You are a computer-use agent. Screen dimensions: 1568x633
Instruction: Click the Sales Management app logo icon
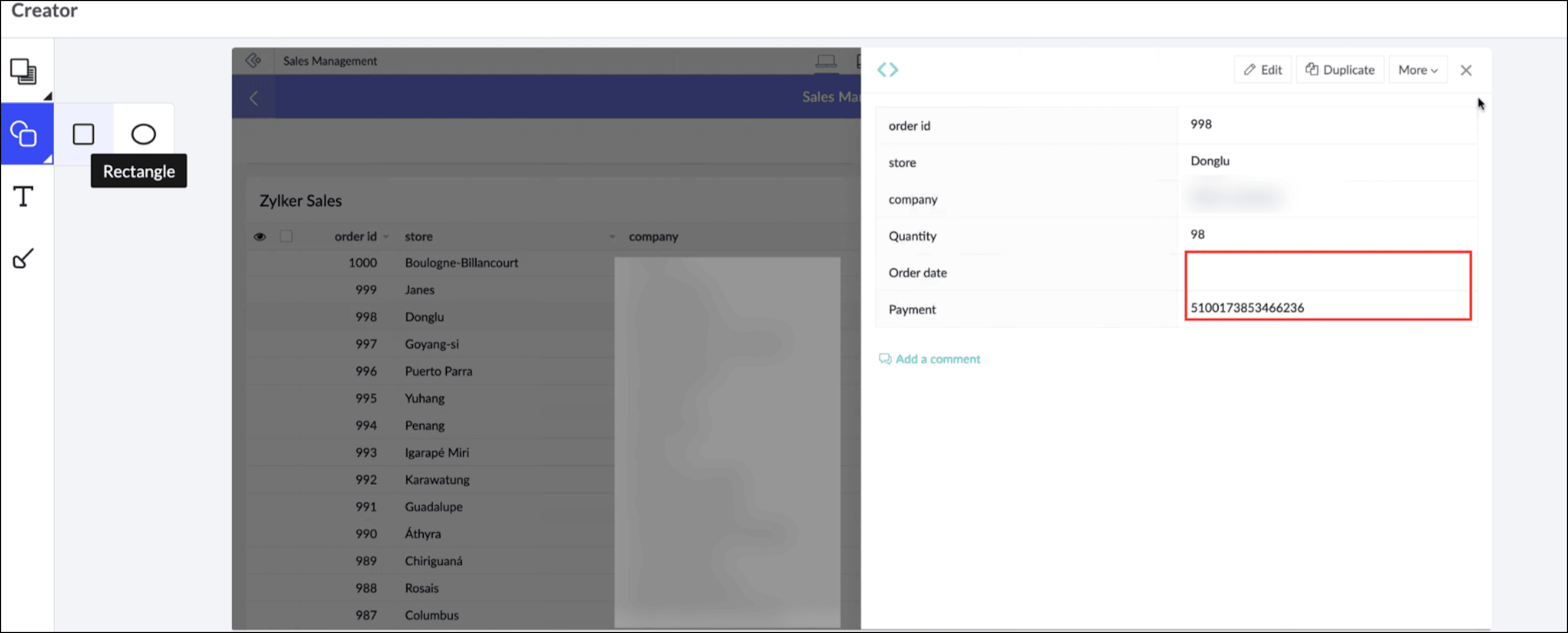pos(253,61)
